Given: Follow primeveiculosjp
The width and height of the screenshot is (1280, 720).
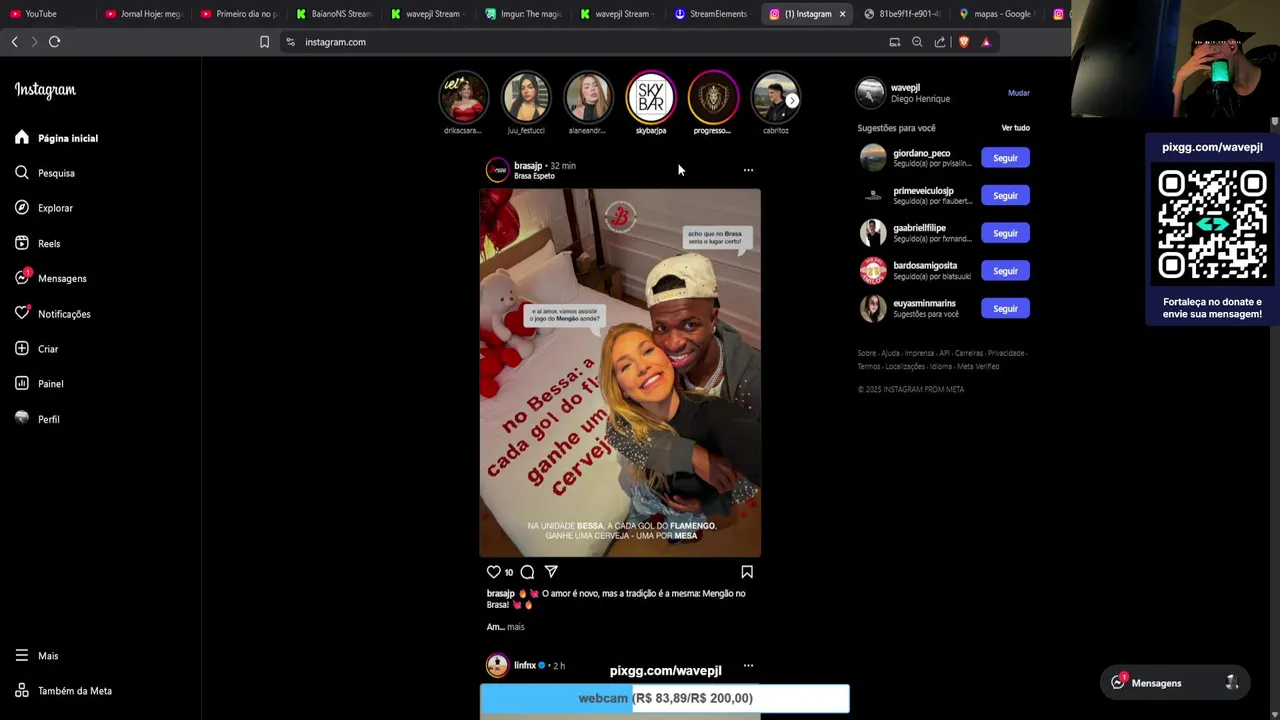Looking at the screenshot, I should (x=1005, y=196).
